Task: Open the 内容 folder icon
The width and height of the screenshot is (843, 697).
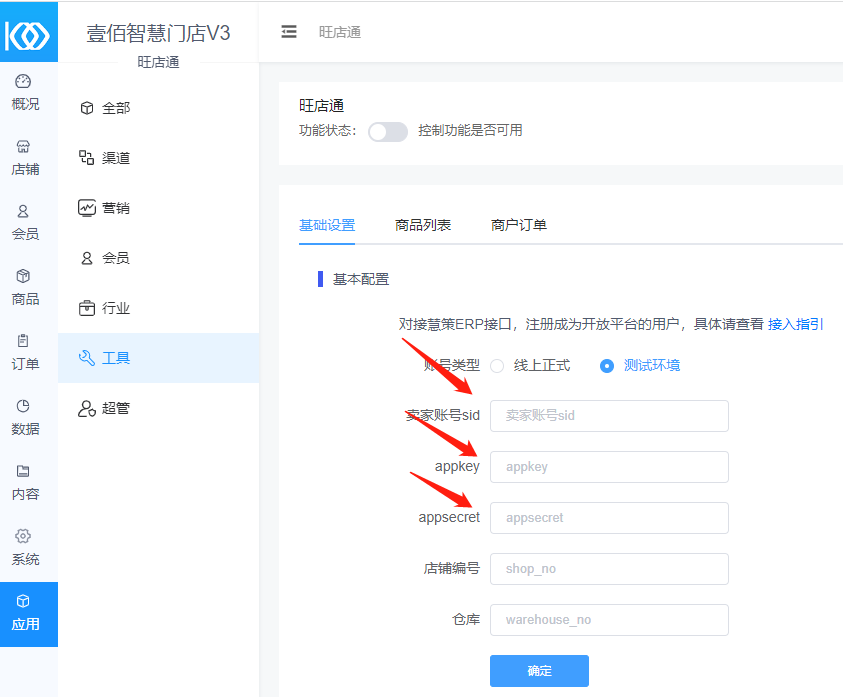Action: [23, 471]
